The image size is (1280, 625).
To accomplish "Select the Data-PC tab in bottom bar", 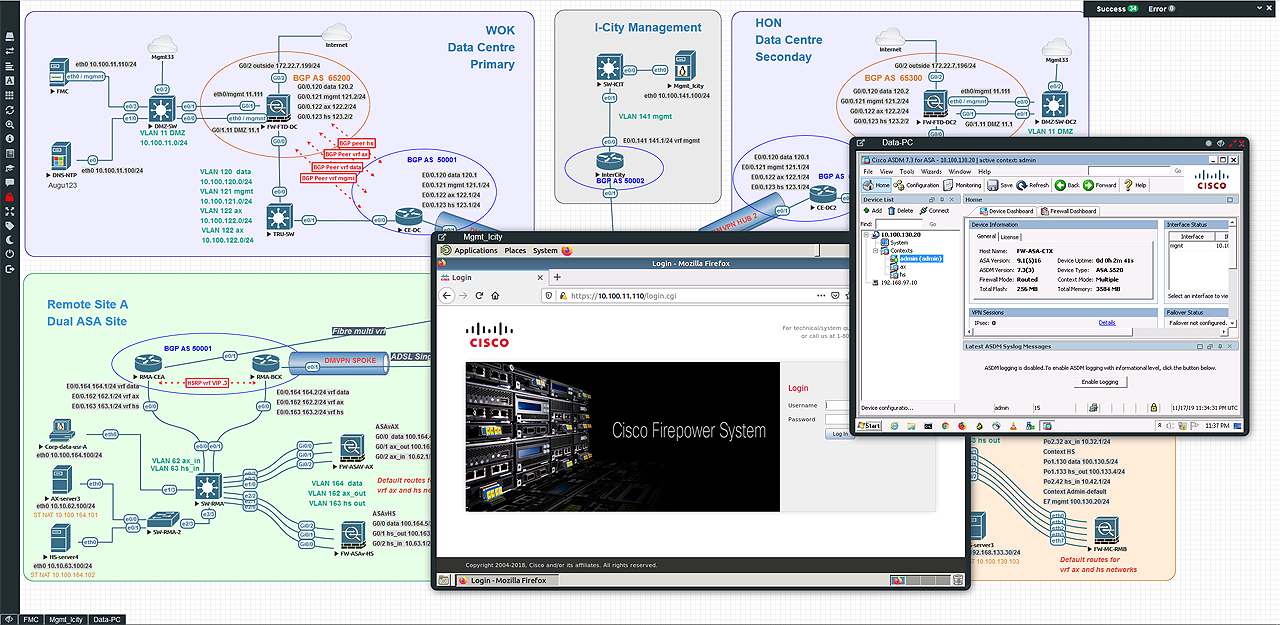I will (107, 619).
